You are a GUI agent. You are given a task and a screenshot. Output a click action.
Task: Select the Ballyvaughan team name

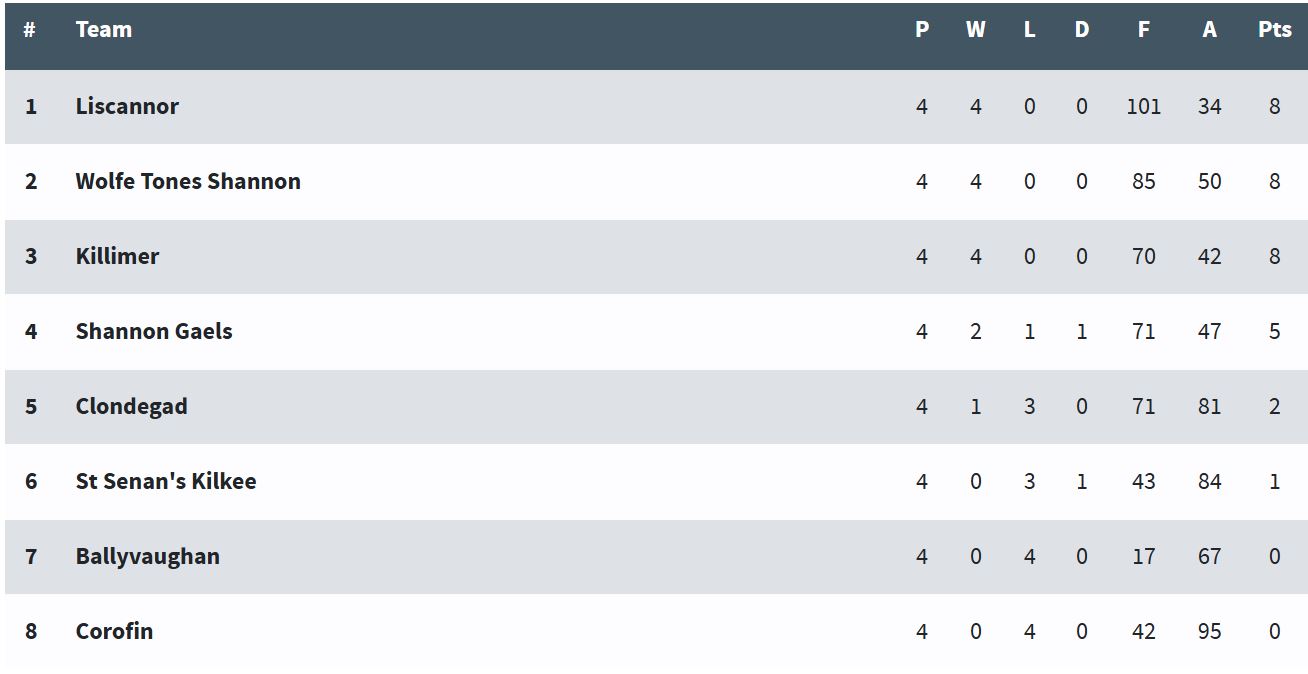pos(148,556)
